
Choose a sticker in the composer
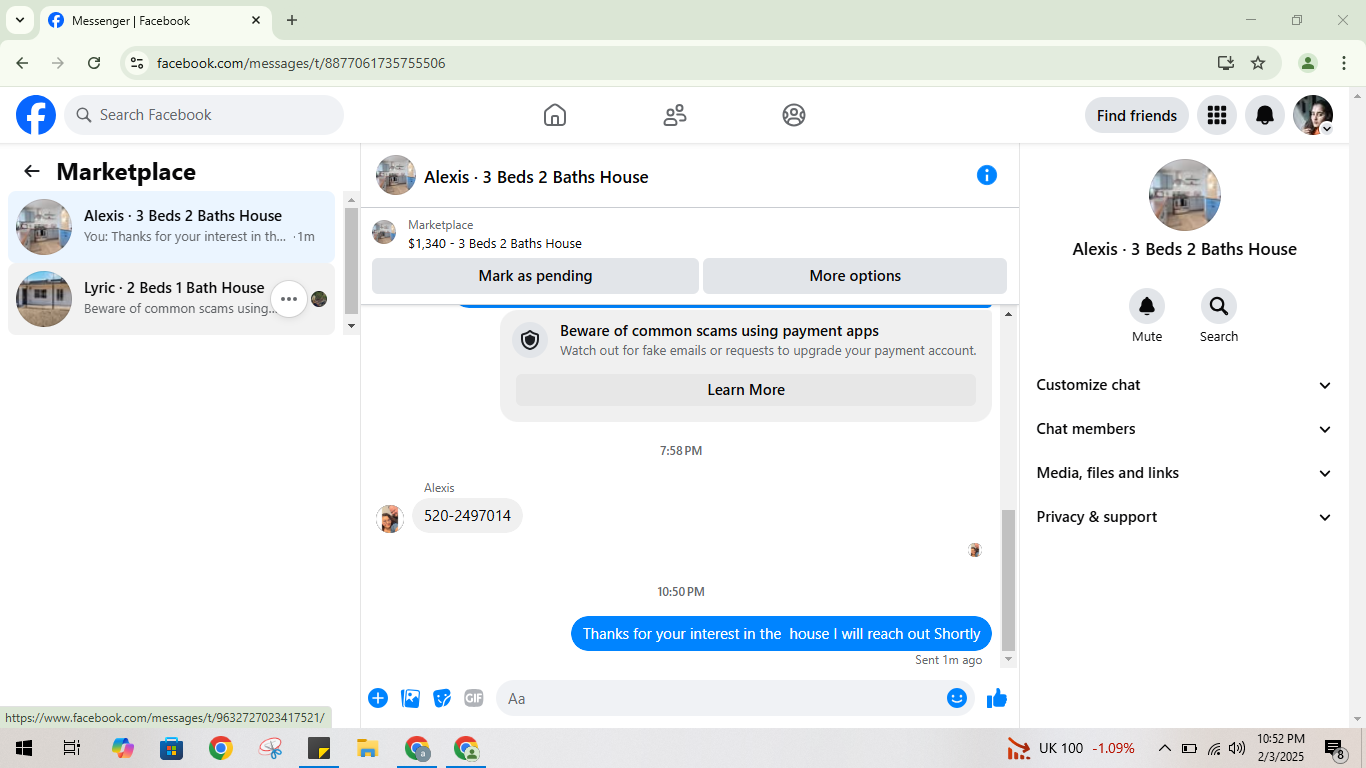442,698
